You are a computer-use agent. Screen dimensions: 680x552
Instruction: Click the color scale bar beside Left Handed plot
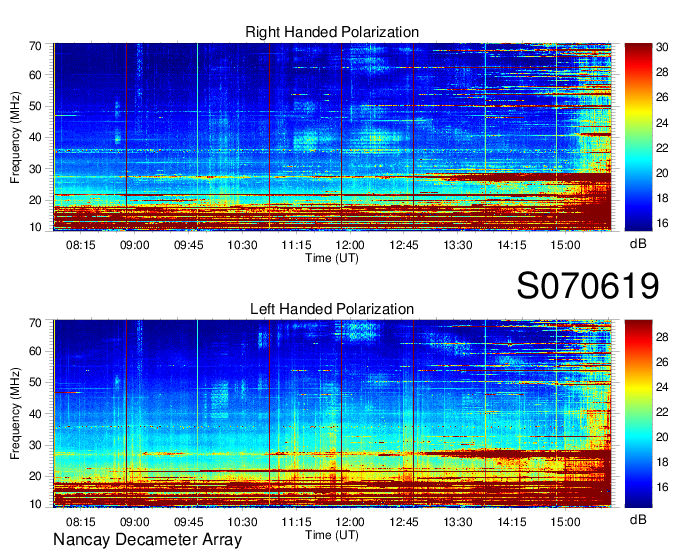(638, 414)
